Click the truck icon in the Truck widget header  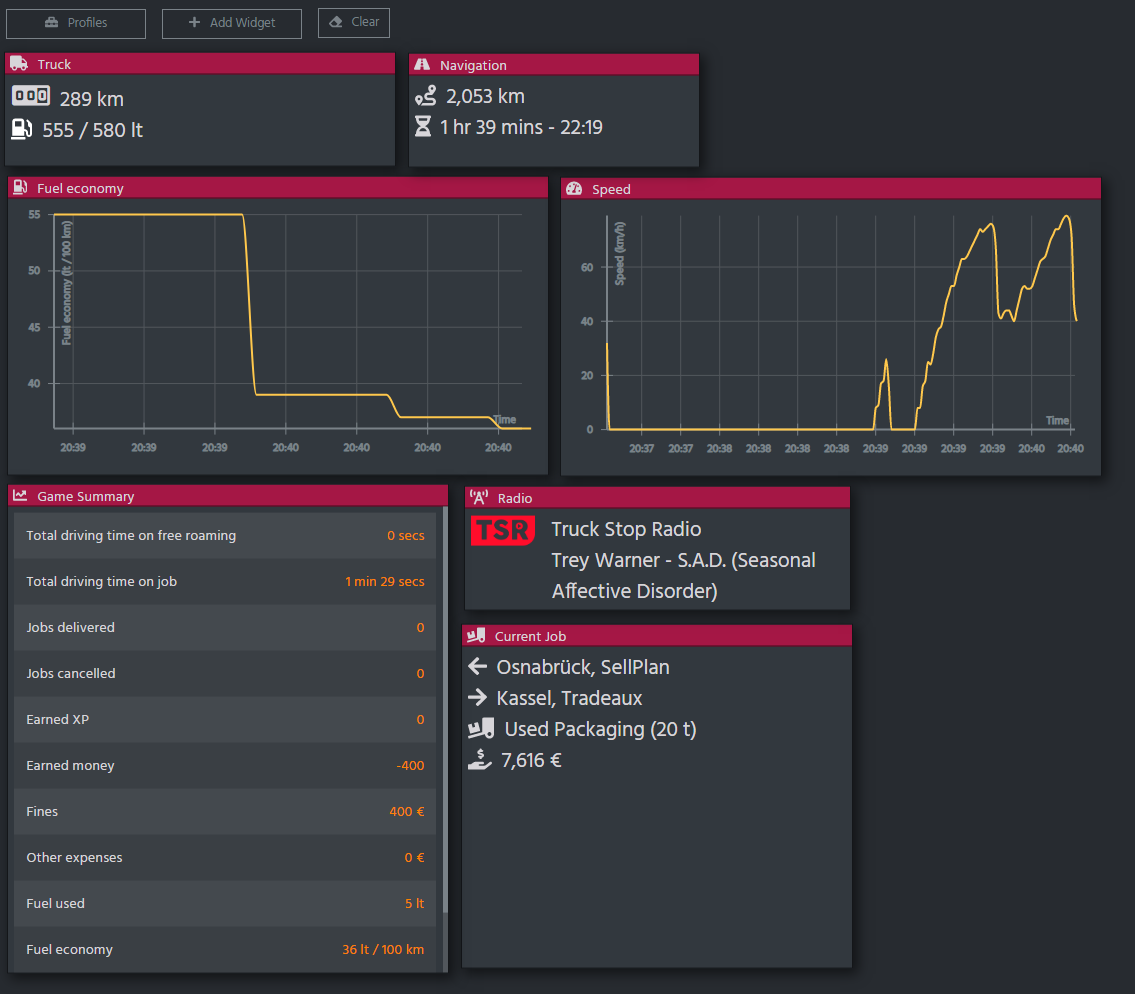coord(20,62)
